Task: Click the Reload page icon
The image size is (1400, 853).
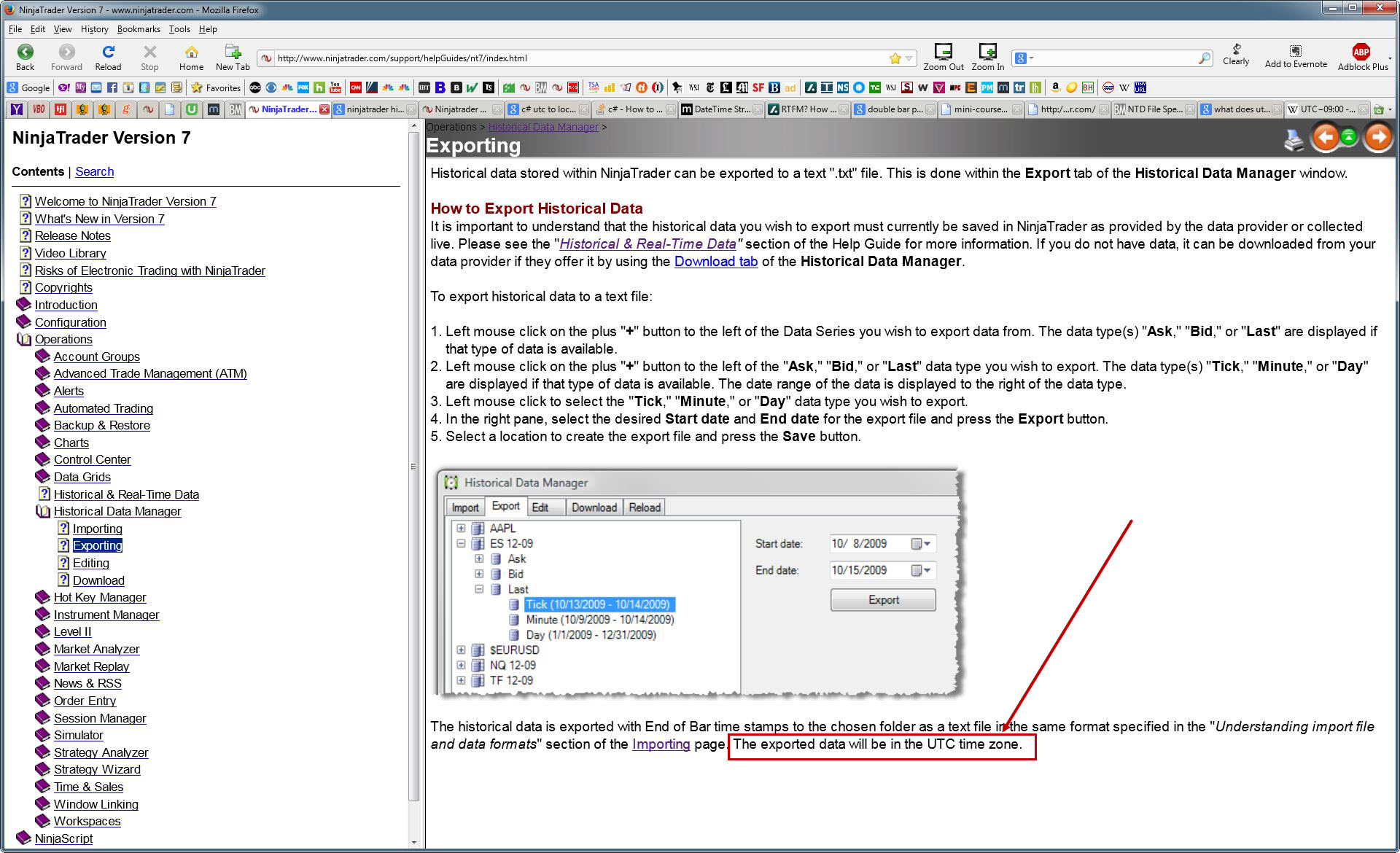Action: [x=108, y=52]
